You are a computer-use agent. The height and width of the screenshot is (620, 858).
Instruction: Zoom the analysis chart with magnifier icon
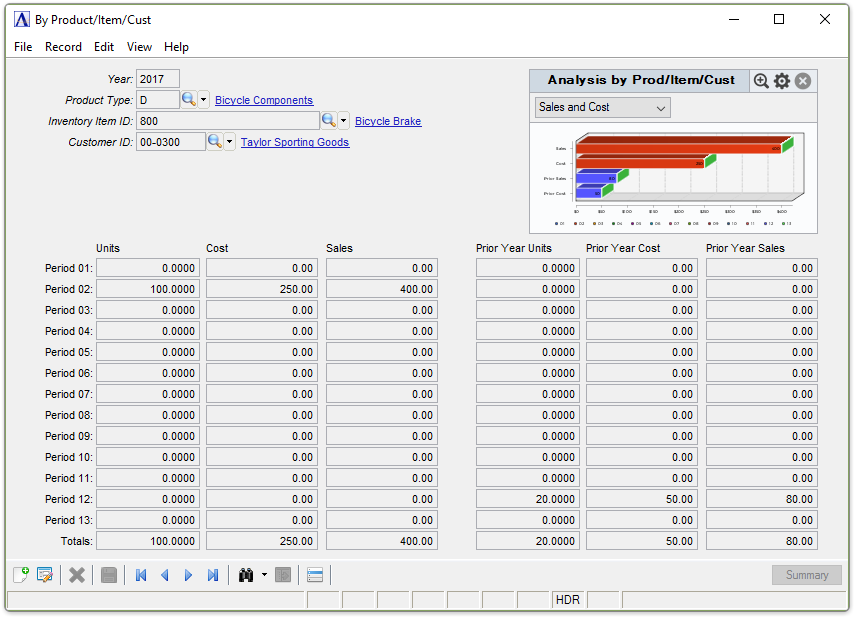point(761,81)
